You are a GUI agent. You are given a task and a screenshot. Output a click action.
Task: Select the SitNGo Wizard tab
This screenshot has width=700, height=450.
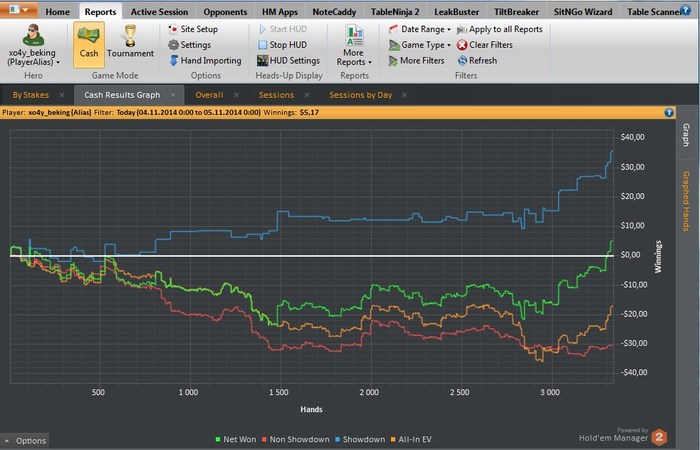[583, 12]
